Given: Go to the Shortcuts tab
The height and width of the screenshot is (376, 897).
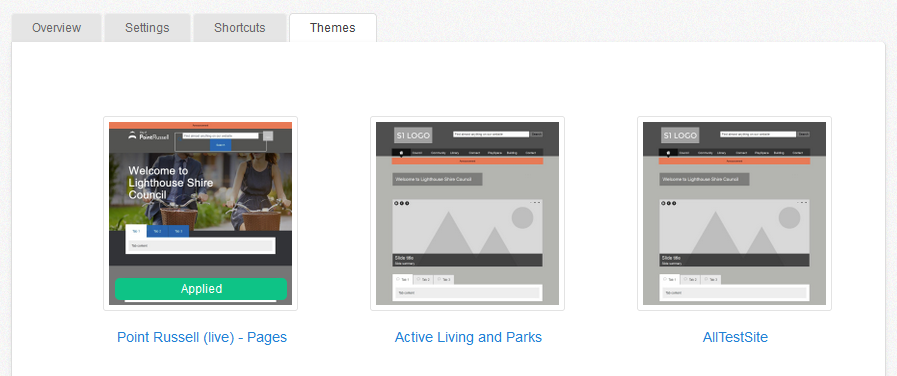Looking at the screenshot, I should pos(240,28).
